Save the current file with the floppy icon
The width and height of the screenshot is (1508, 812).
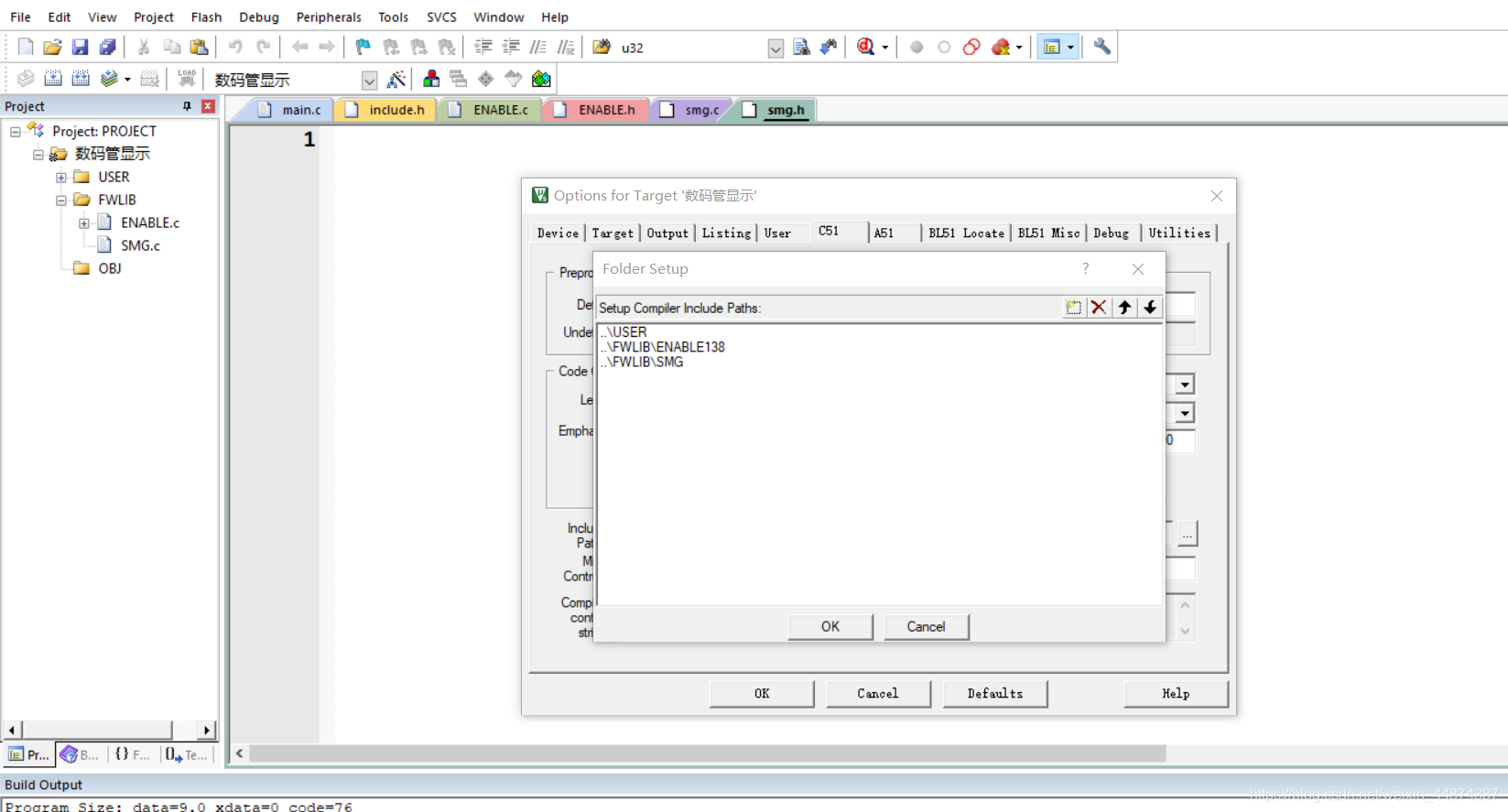pos(81,47)
